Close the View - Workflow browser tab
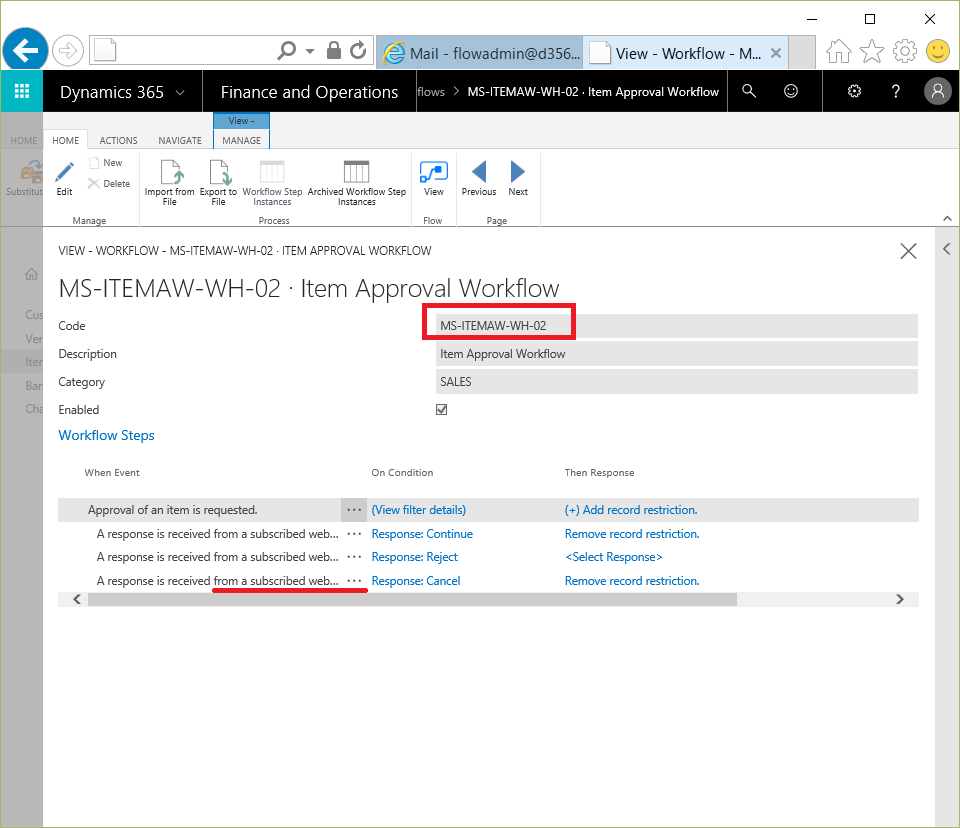The height and width of the screenshot is (828, 960). pyautogui.click(x=776, y=53)
